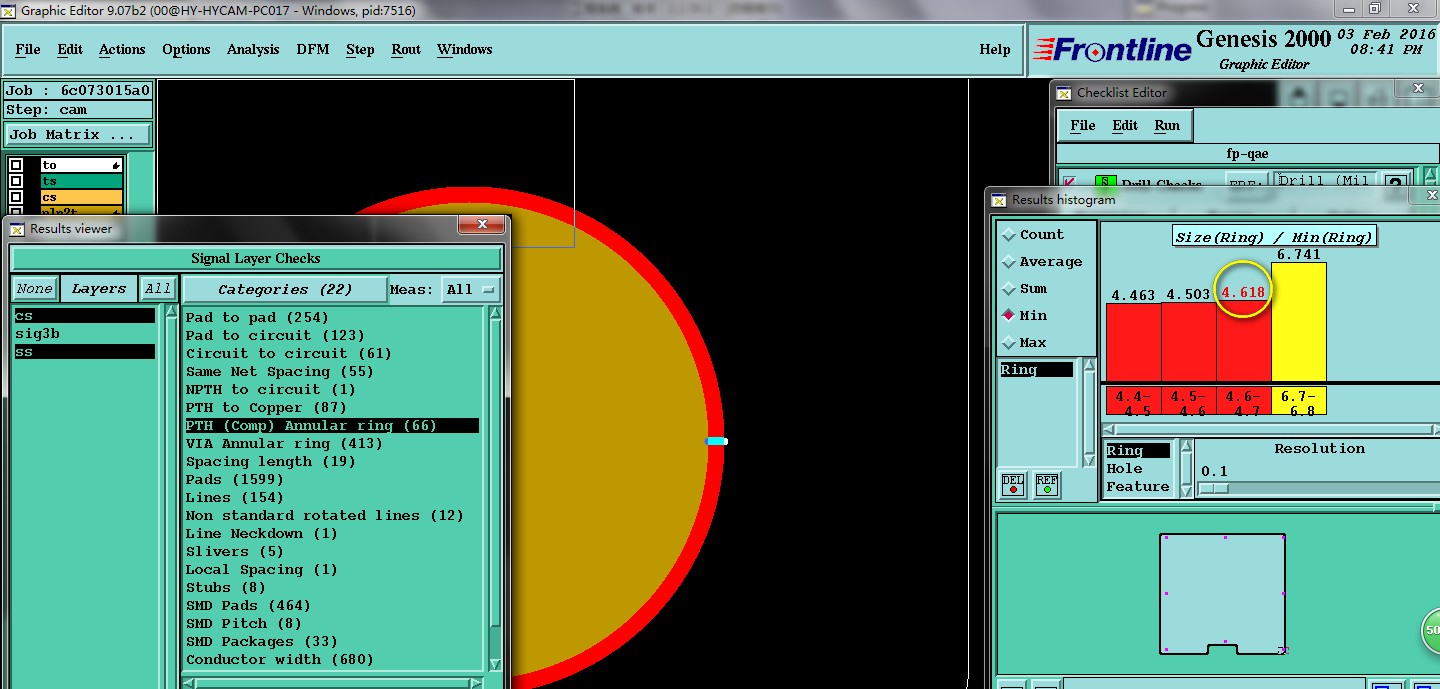The height and width of the screenshot is (689, 1440).
Task: Click the board outline thumbnail preview
Action: coord(1222,594)
